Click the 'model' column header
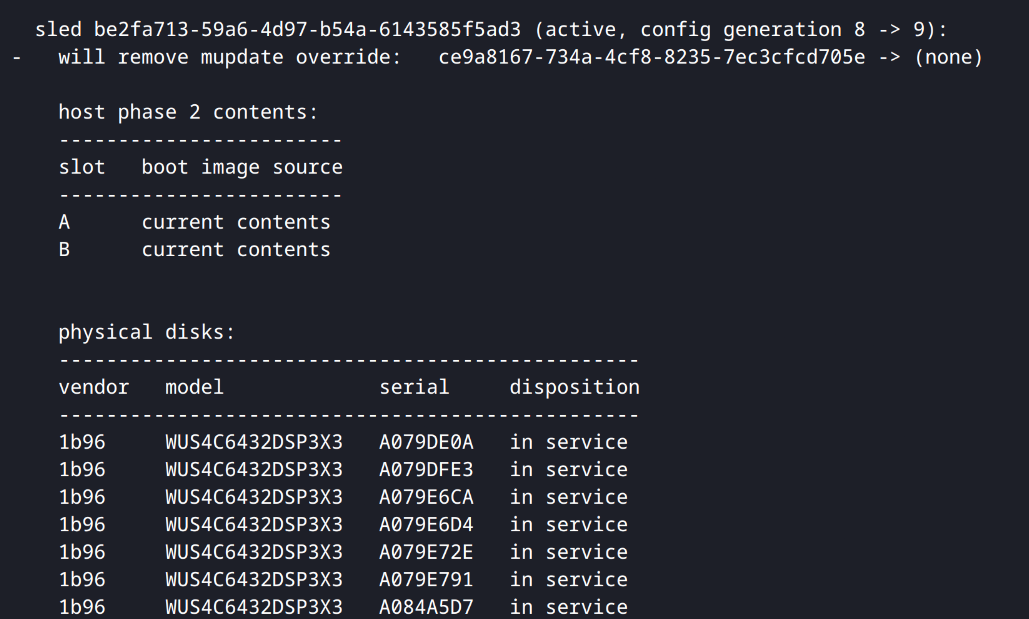Image resolution: width=1029 pixels, height=619 pixels. point(194,387)
